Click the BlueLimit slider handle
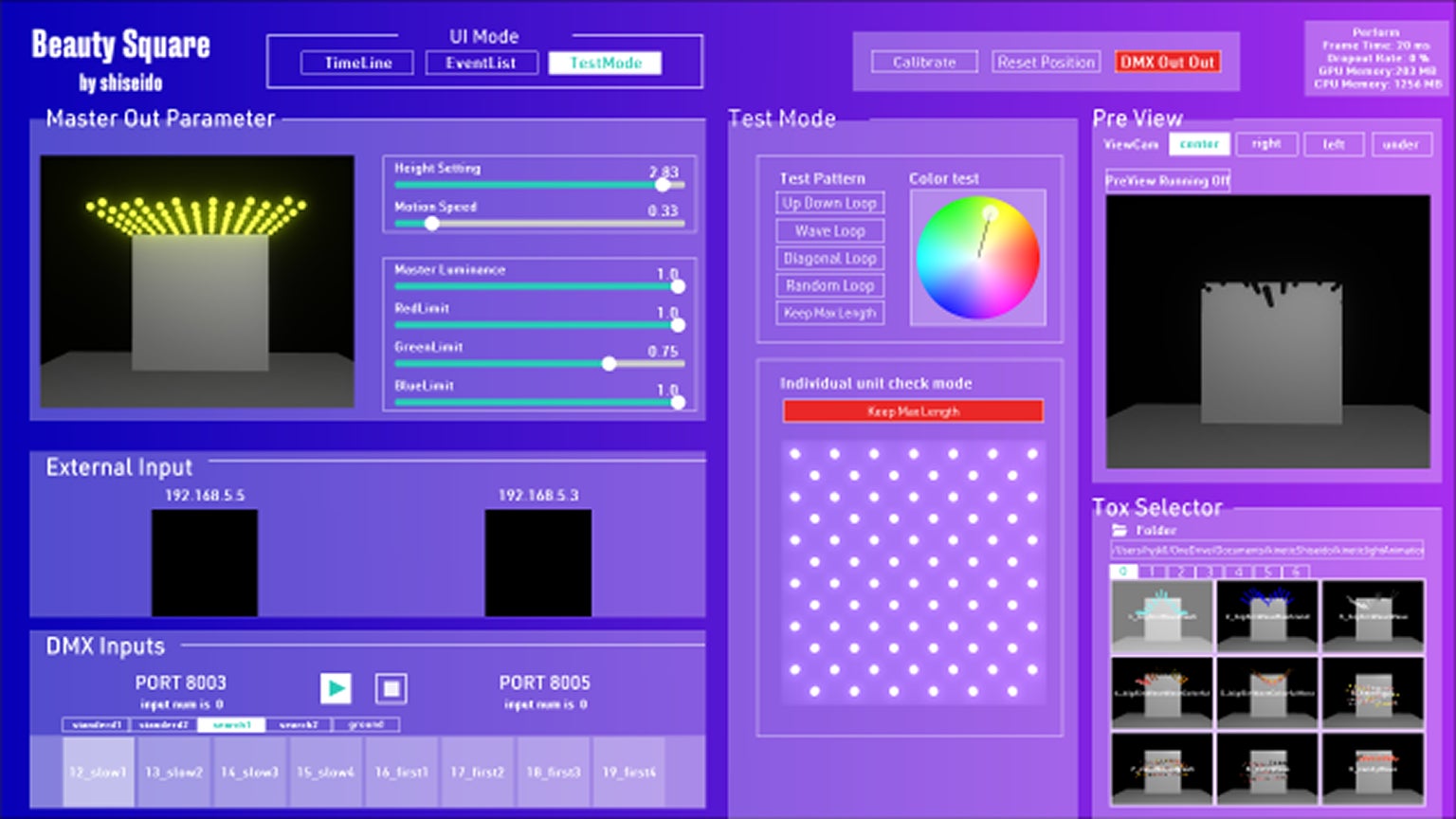Screen dimensions: 1456x819 (x=678, y=403)
